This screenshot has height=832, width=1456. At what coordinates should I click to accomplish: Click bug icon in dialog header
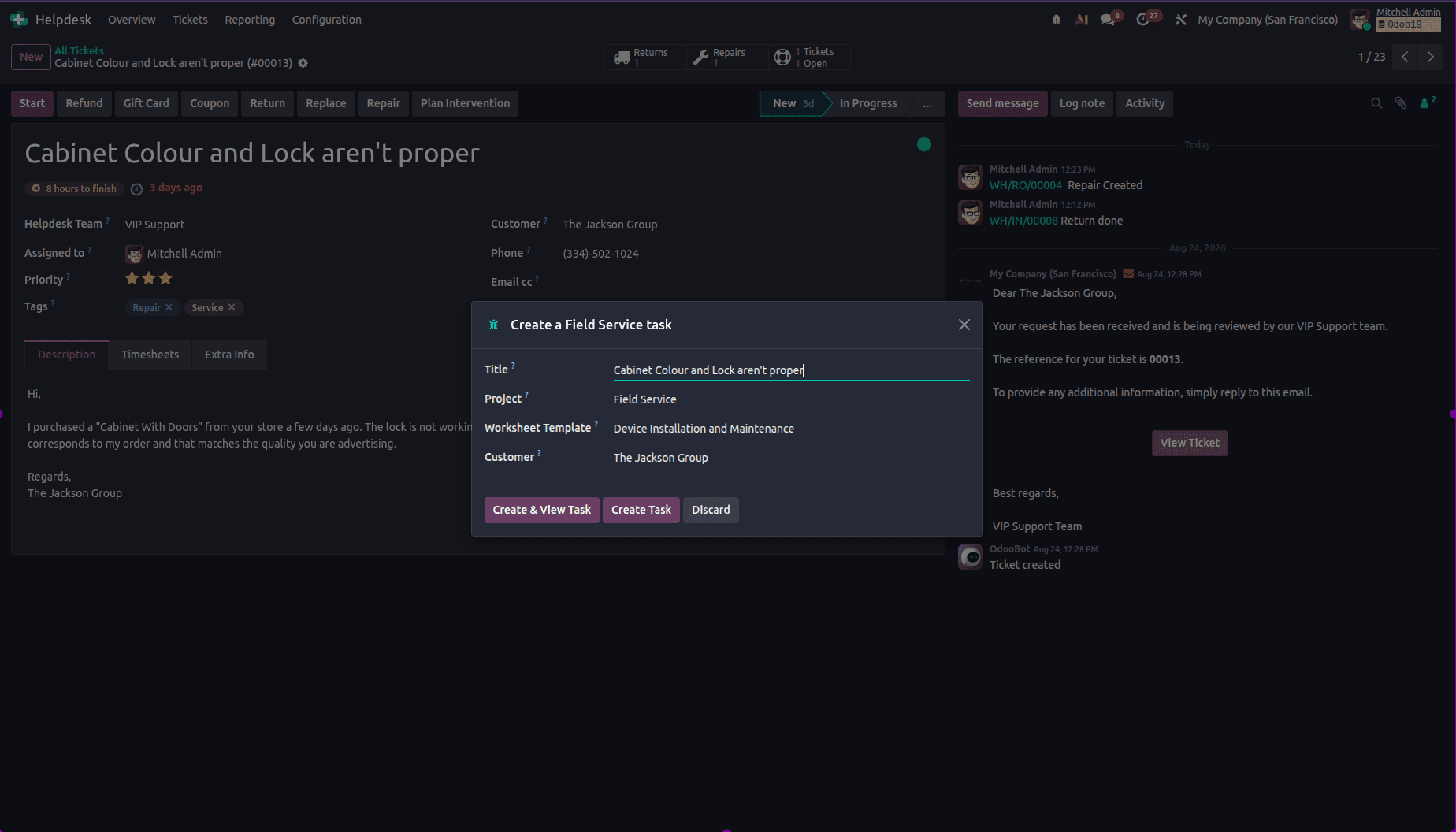pyautogui.click(x=494, y=325)
